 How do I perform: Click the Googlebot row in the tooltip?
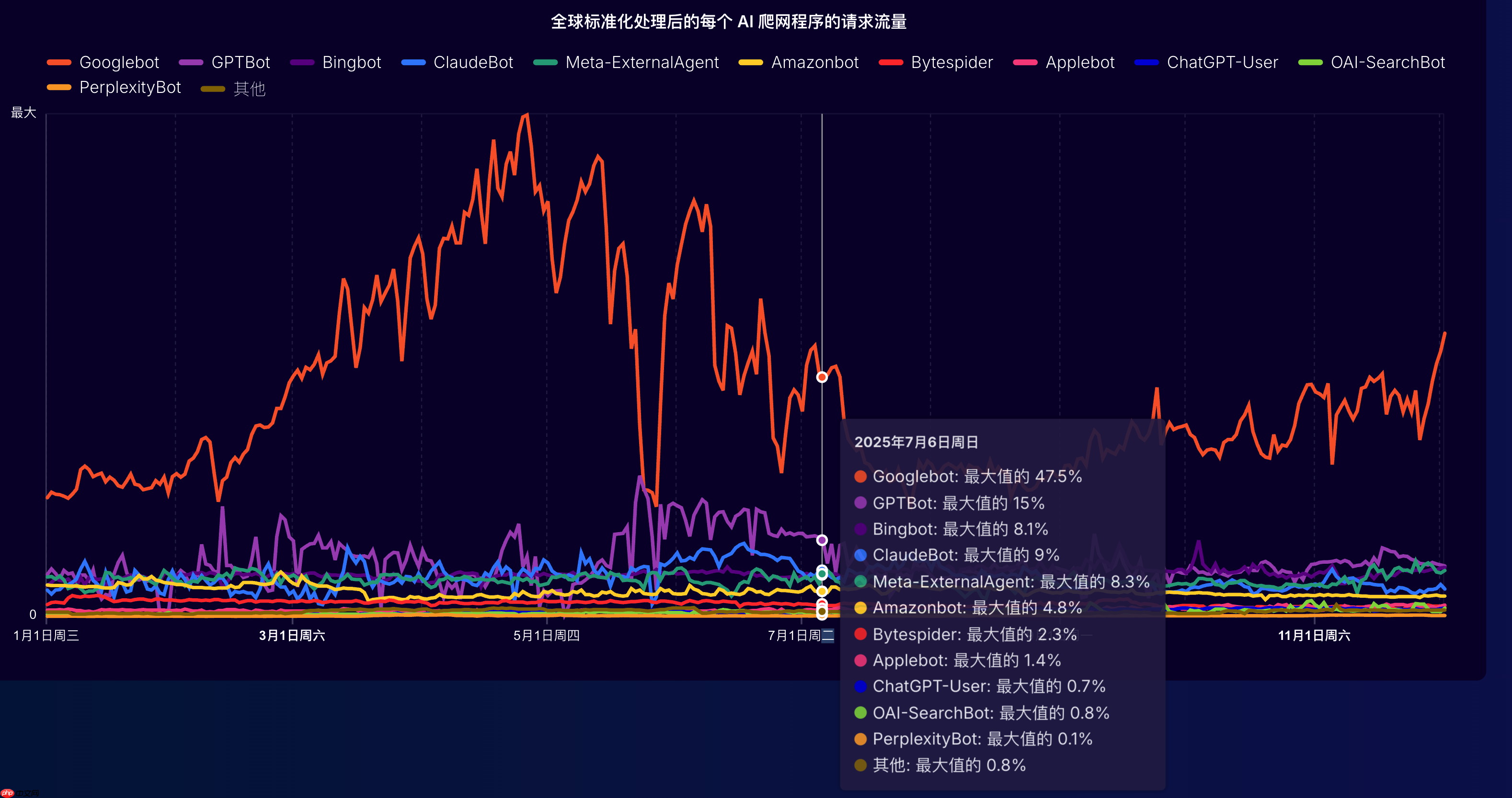(969, 477)
